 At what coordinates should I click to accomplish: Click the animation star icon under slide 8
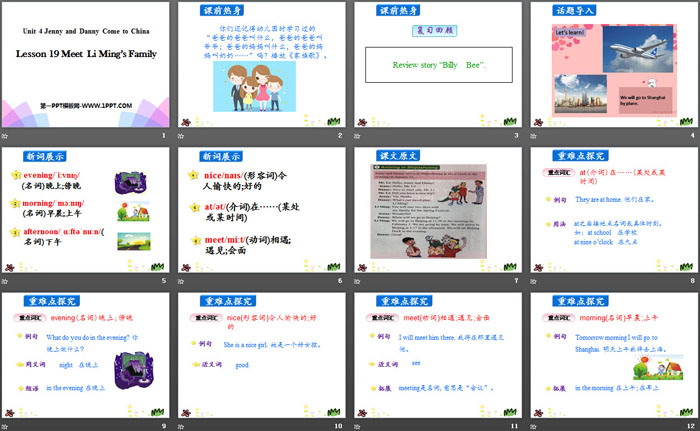533,281
